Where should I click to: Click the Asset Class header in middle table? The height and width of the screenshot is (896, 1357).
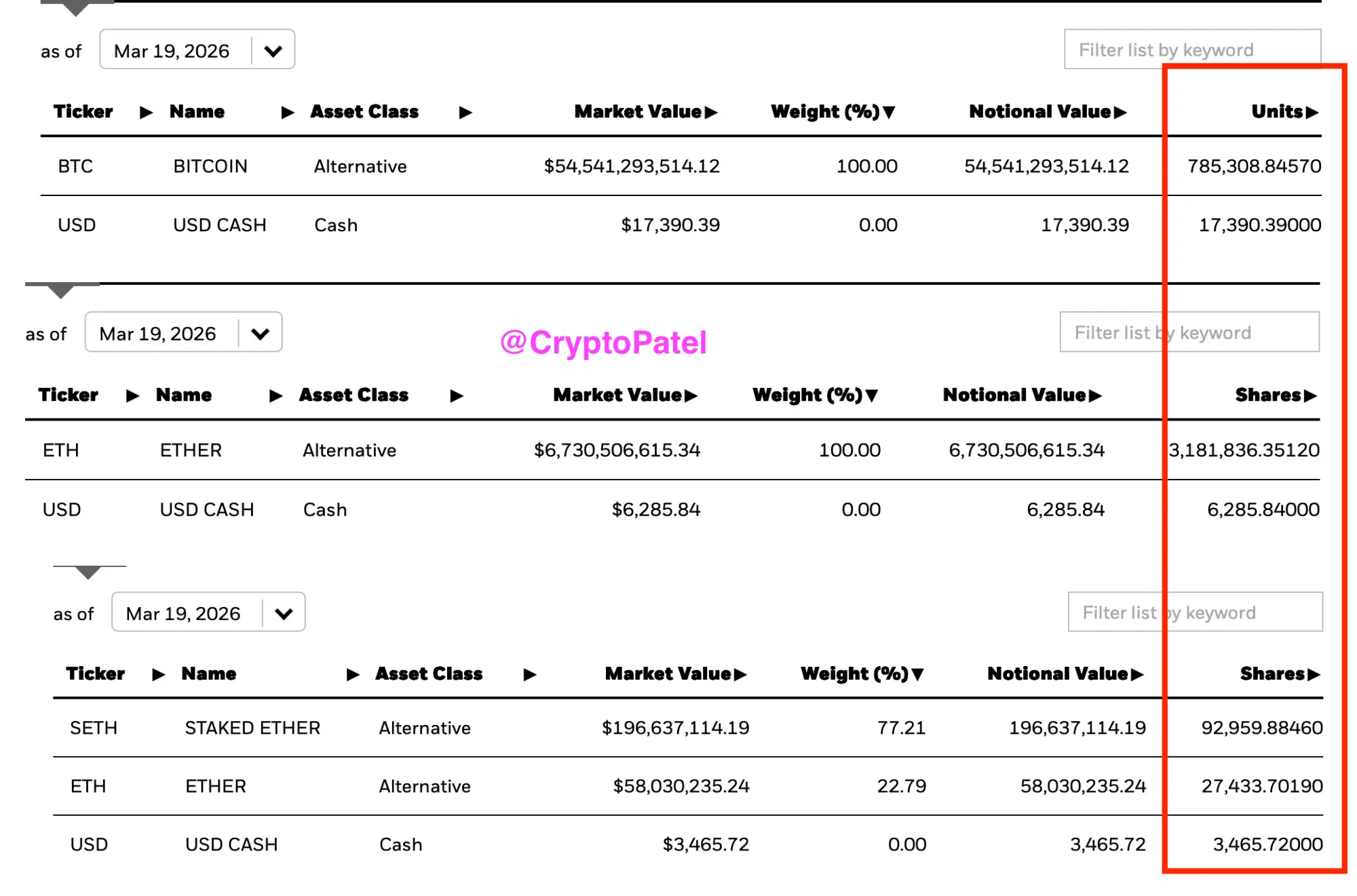click(x=353, y=395)
